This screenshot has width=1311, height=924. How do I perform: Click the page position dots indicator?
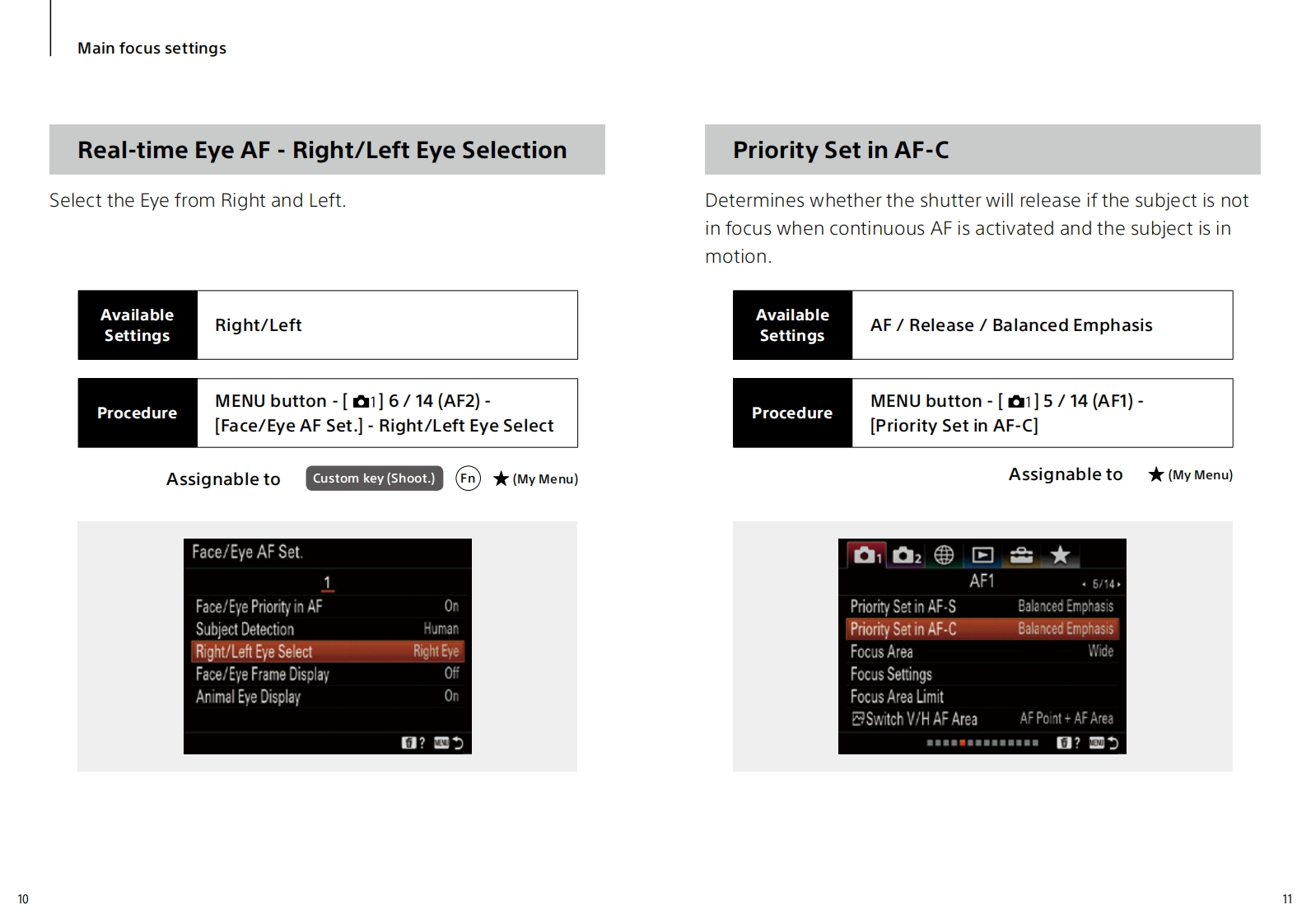pos(982,743)
